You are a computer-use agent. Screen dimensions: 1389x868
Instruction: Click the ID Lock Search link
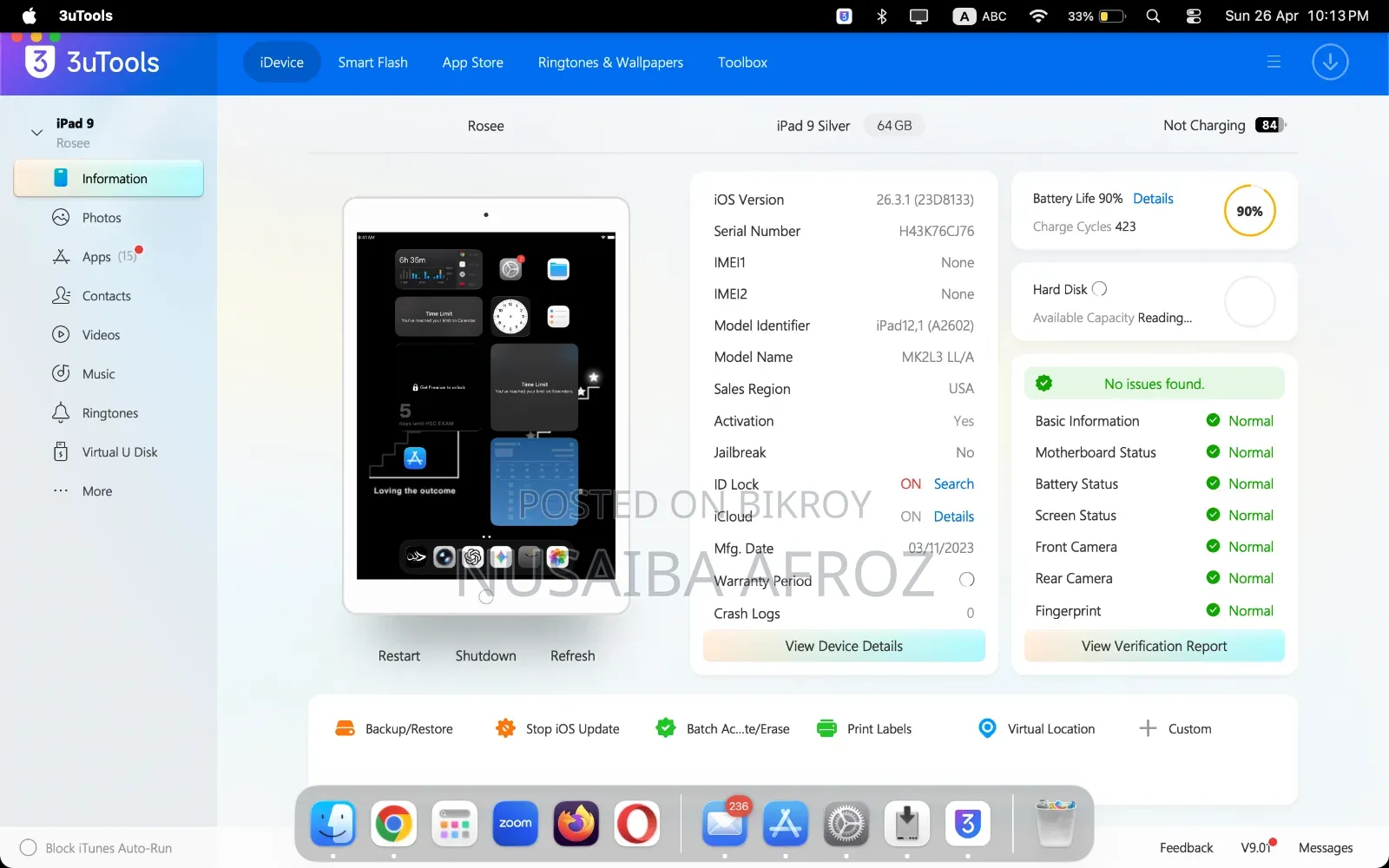tap(953, 484)
